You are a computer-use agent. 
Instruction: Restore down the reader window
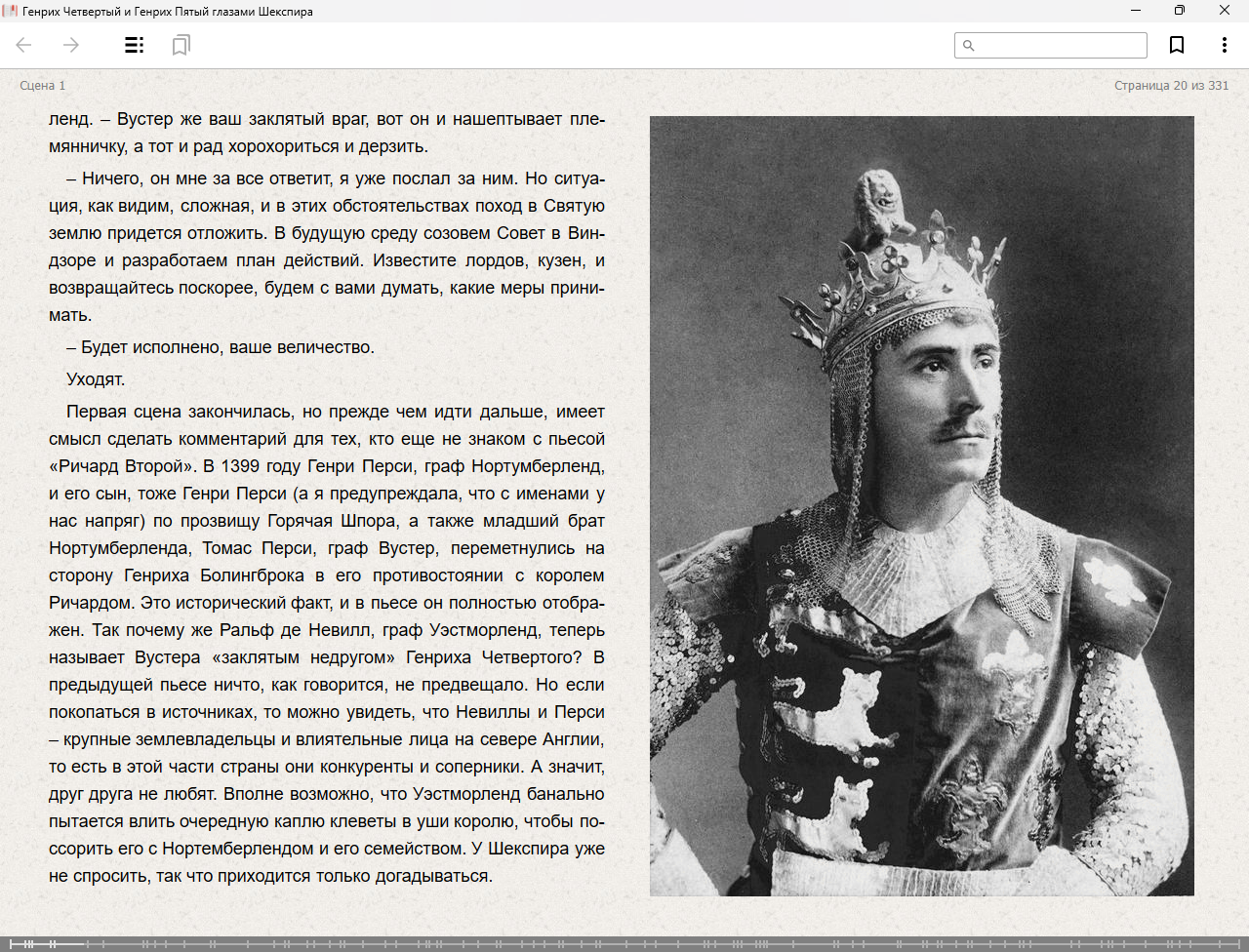point(1180,11)
